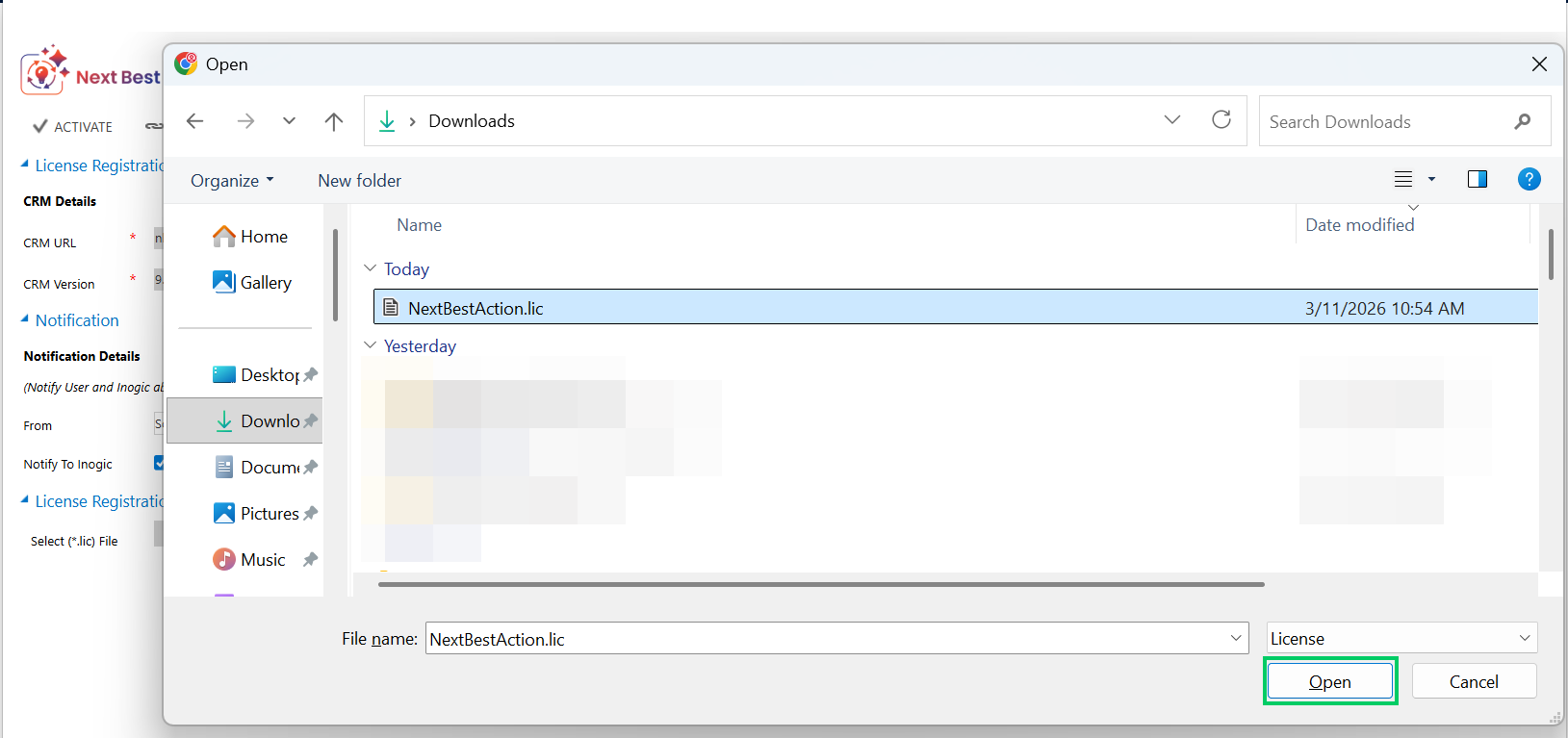This screenshot has width=1568, height=738.
Task: Expand the recent locations dropdown arrow
Action: pos(289,121)
